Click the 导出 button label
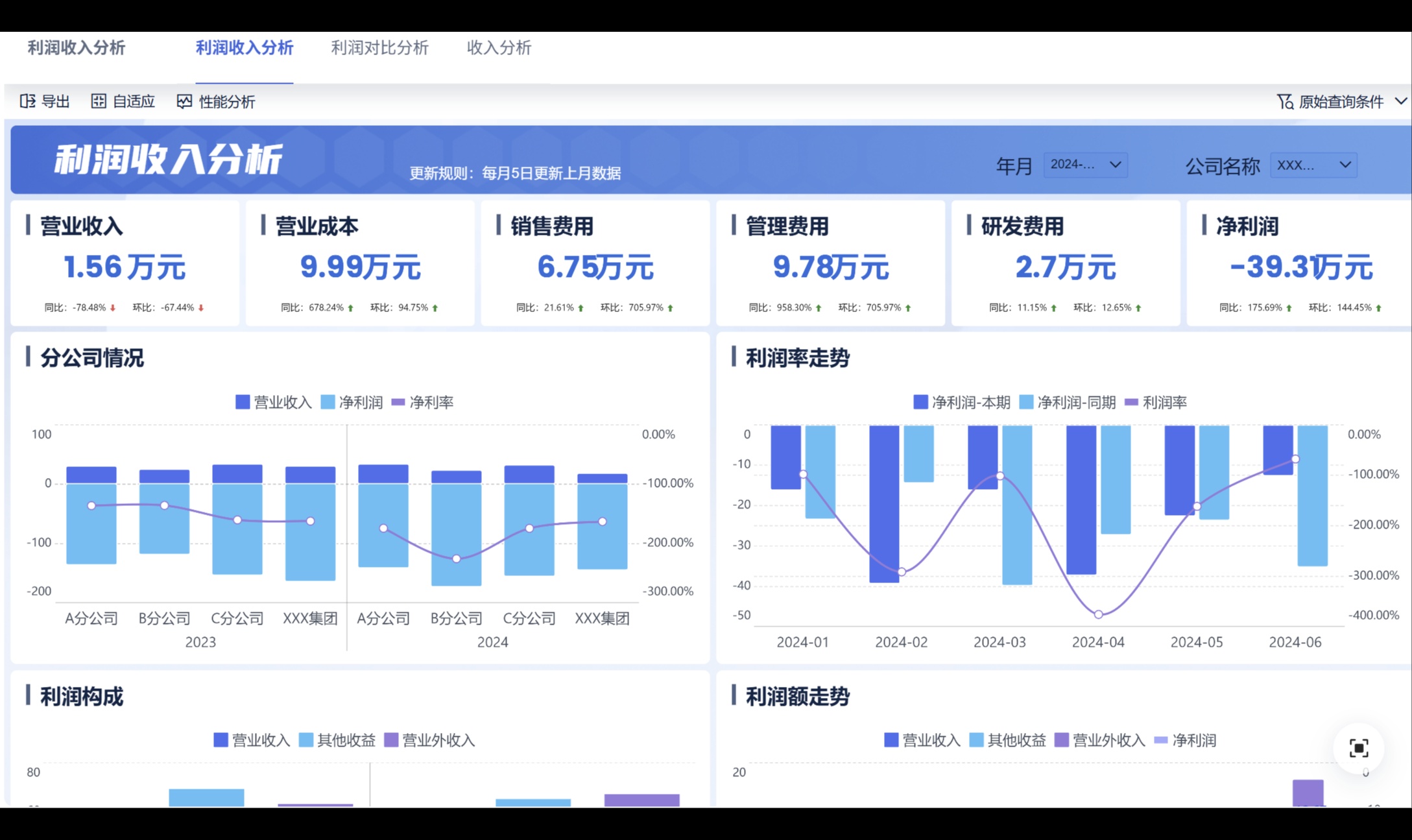Screen dimensions: 1412x840 (x=55, y=101)
